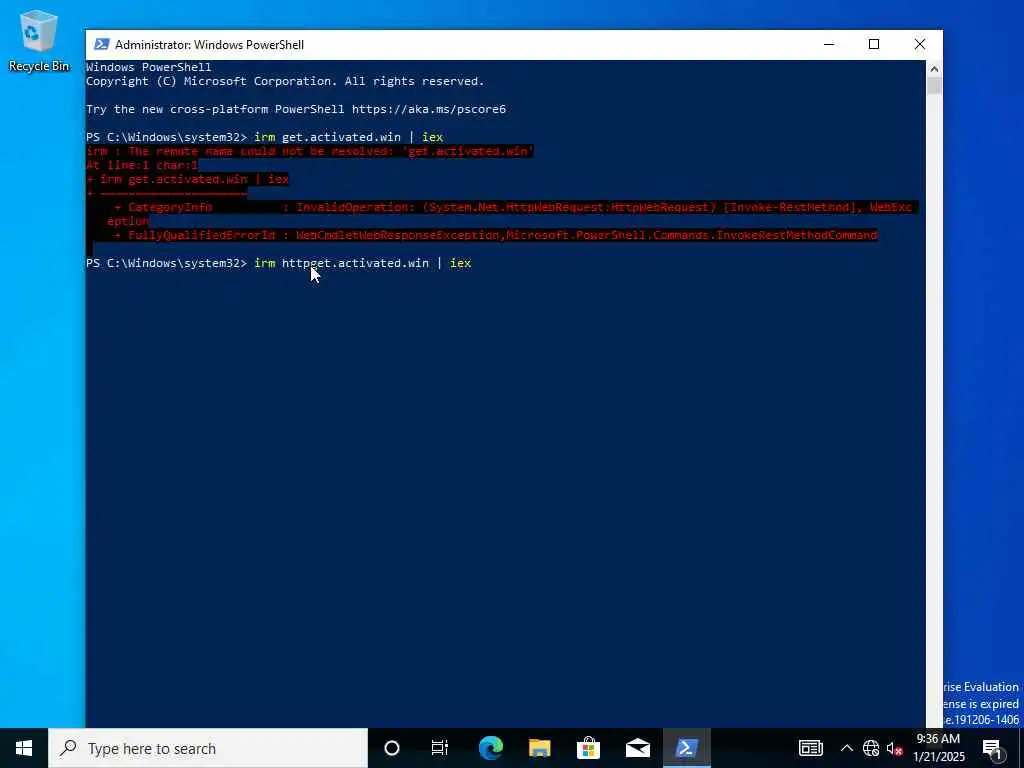Show hidden tray icons chevron

pyautogui.click(x=846, y=748)
